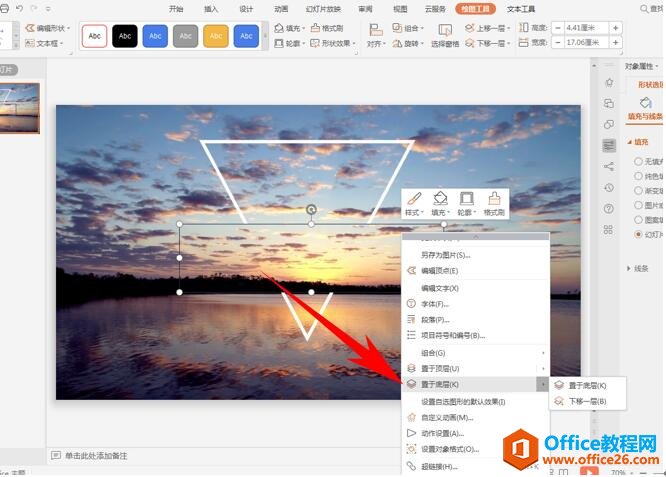Viewport: 666px width, 477px height.
Task: Open the 组合 (Group) ribbon dropdown
Action: [408, 28]
